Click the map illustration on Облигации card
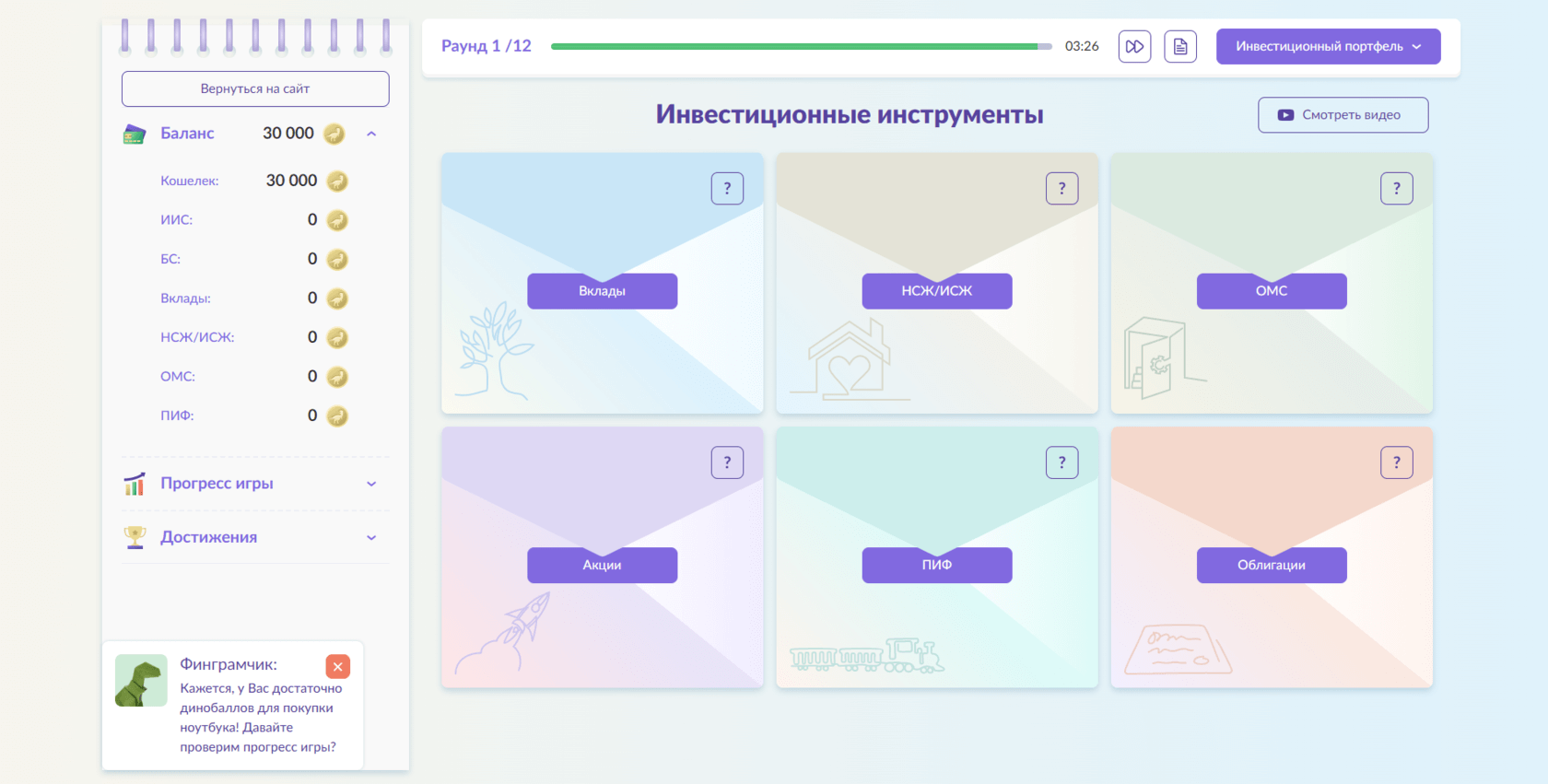This screenshot has height=784, width=1548. pos(1178,649)
